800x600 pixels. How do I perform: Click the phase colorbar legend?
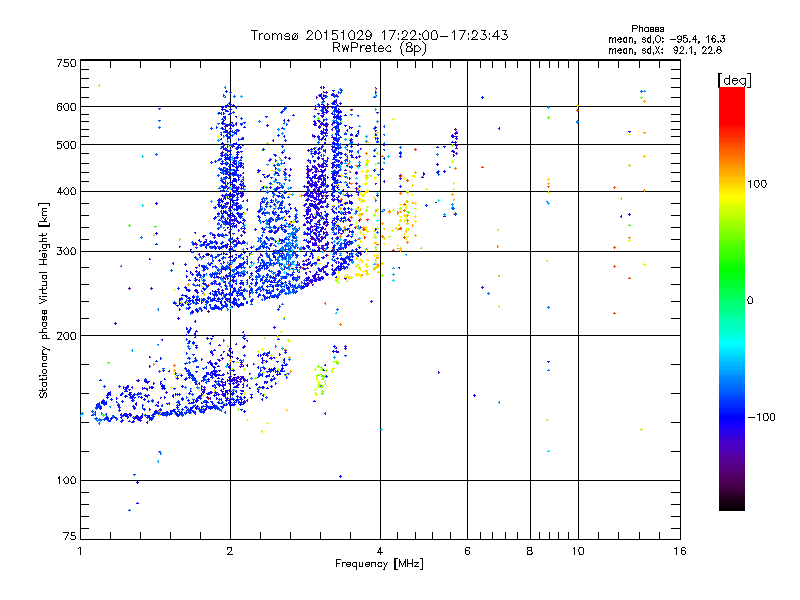732,298
